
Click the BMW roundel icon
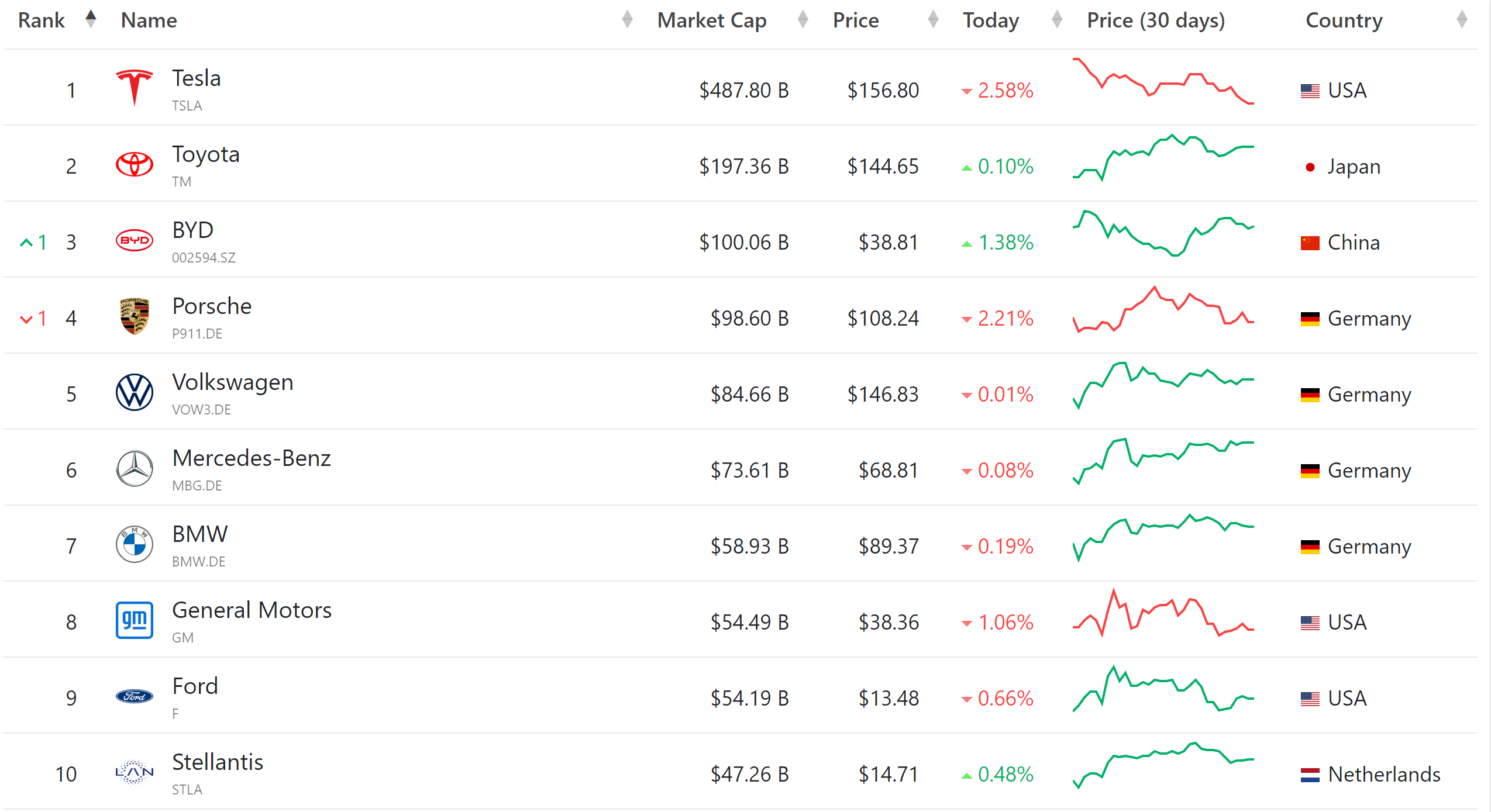coord(135,544)
